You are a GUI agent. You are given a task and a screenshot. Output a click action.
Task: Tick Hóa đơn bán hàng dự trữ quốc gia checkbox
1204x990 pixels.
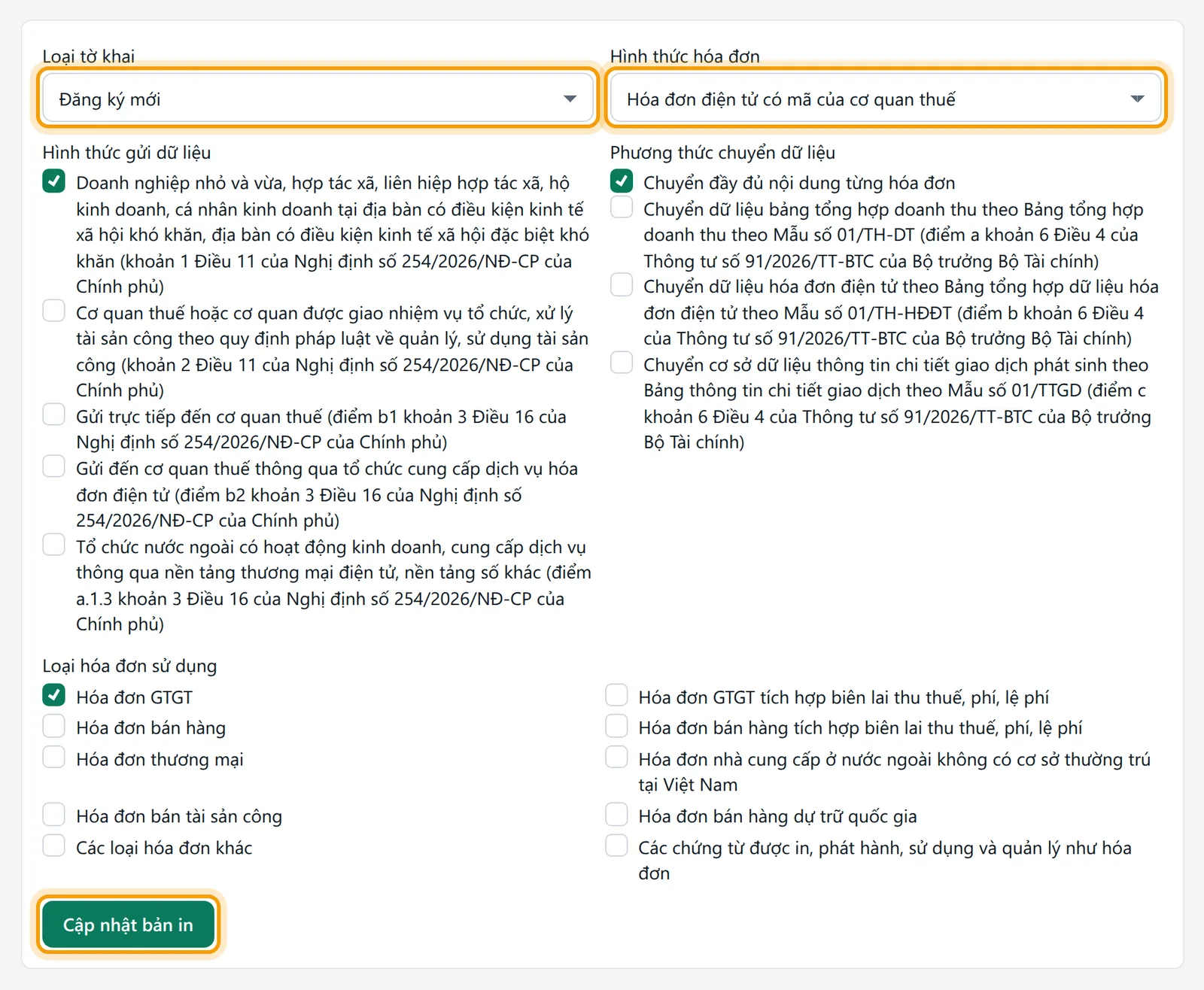[x=616, y=815]
